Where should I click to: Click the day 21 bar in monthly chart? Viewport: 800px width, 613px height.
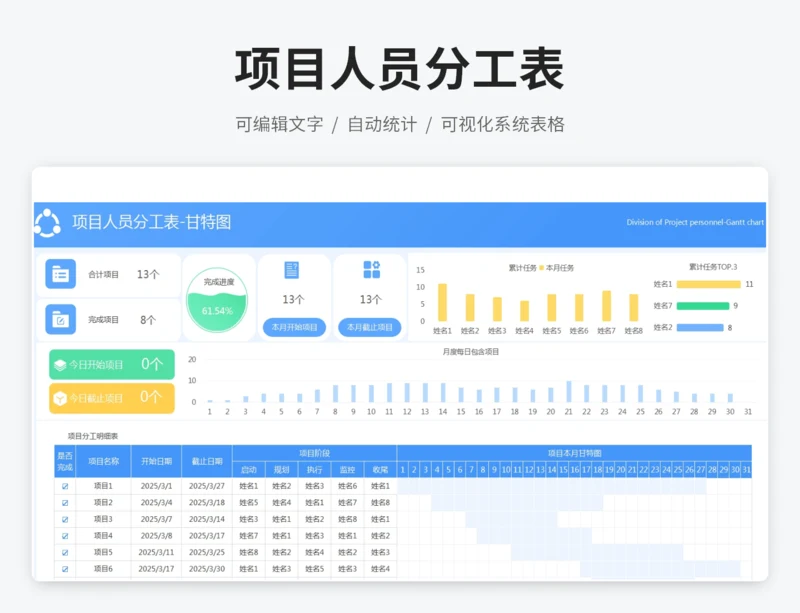point(569,391)
